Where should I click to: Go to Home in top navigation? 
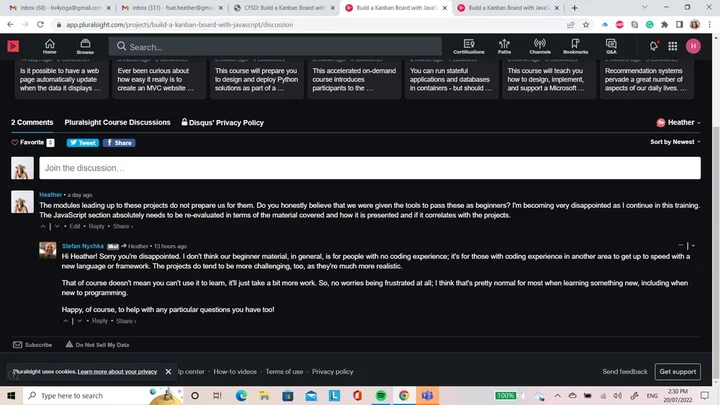49,46
